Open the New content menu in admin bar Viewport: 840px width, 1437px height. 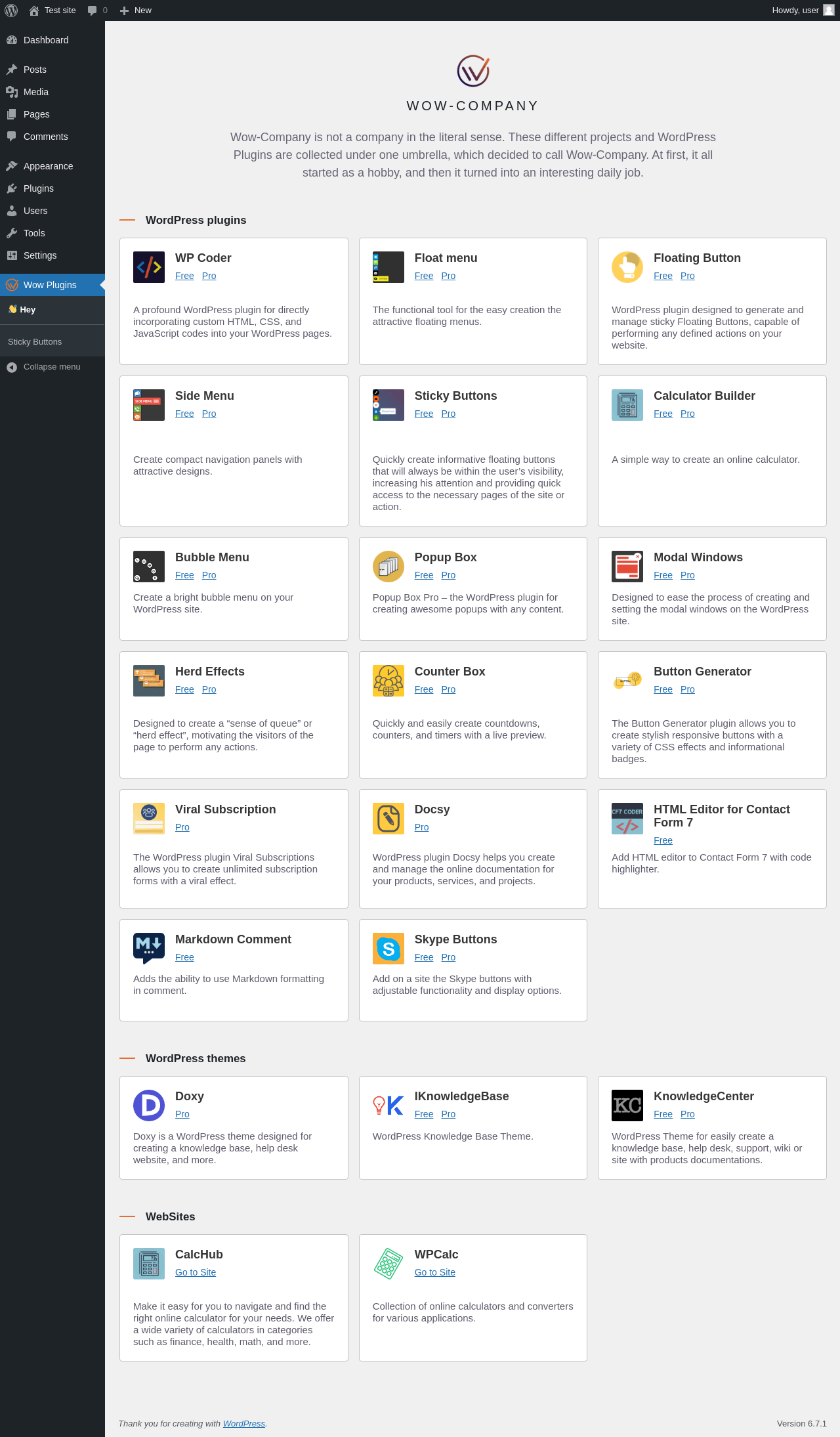coord(136,11)
